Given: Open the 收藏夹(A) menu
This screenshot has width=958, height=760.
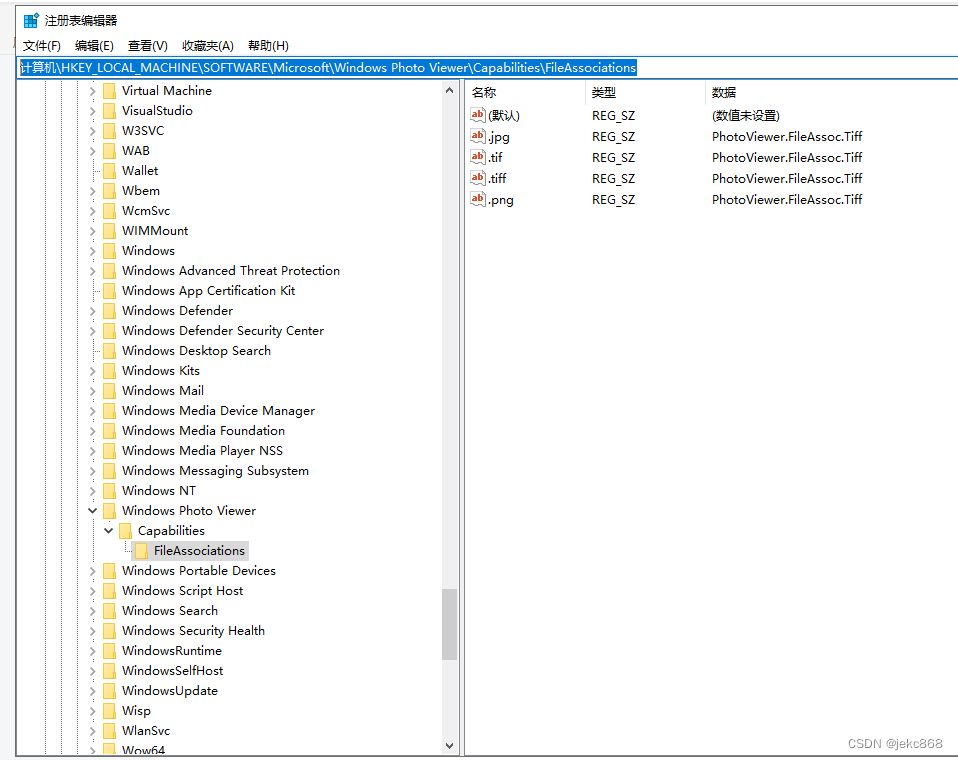Looking at the screenshot, I should coord(208,46).
